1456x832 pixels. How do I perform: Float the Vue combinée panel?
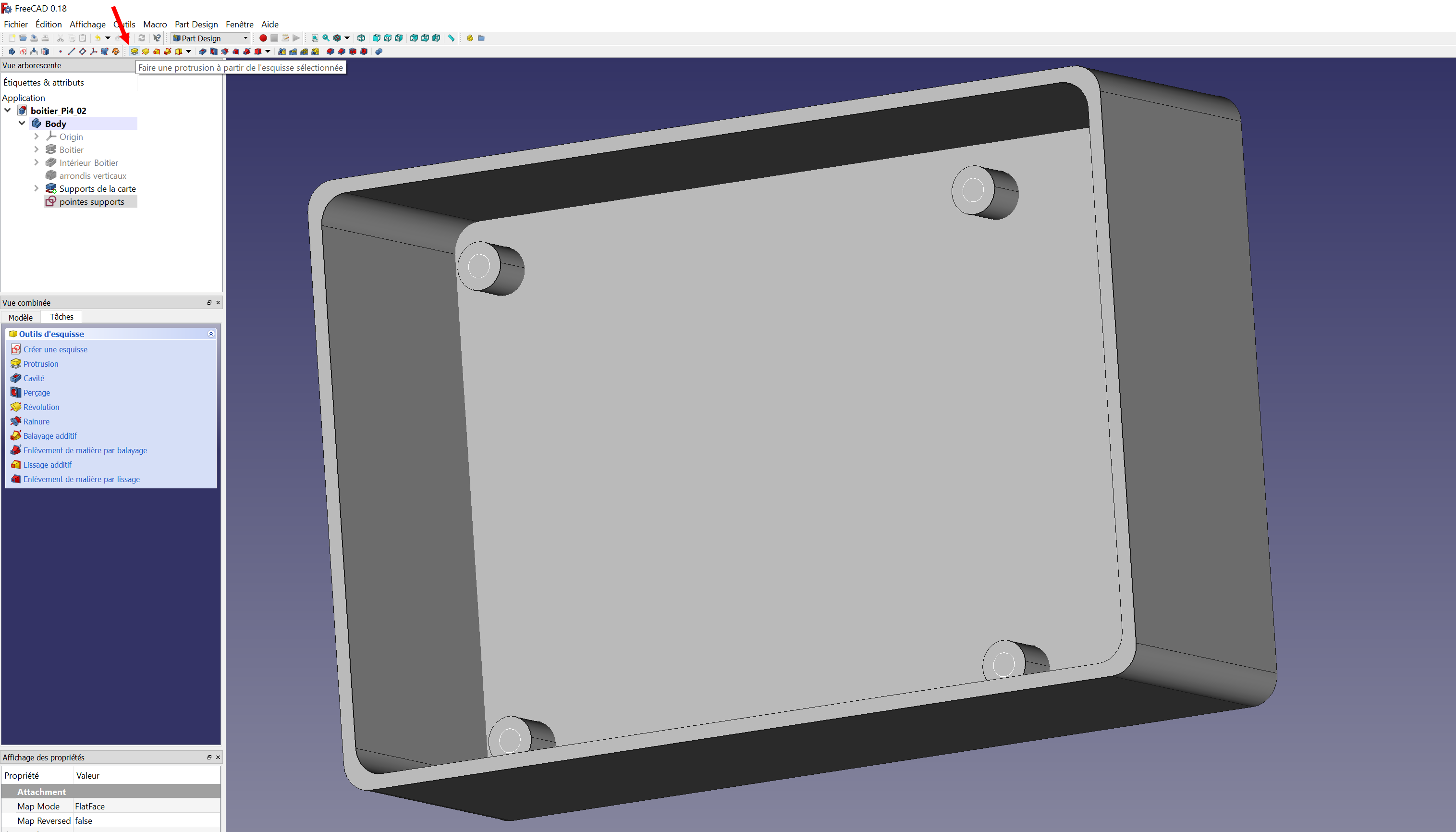(x=209, y=302)
